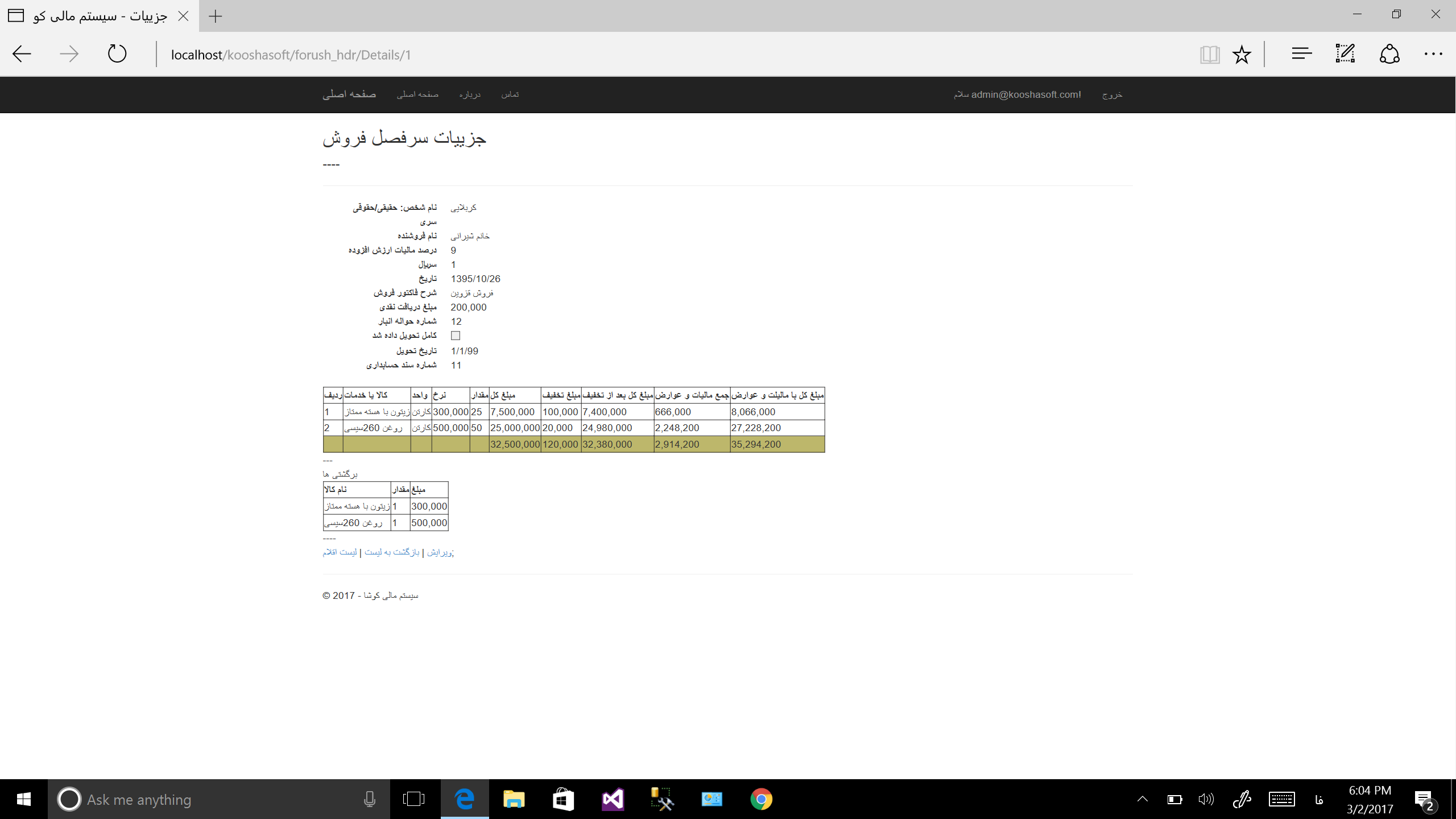1456x819 pixels.
Task: Launch Visual Studio from the taskbar
Action: pyautogui.click(x=613, y=799)
